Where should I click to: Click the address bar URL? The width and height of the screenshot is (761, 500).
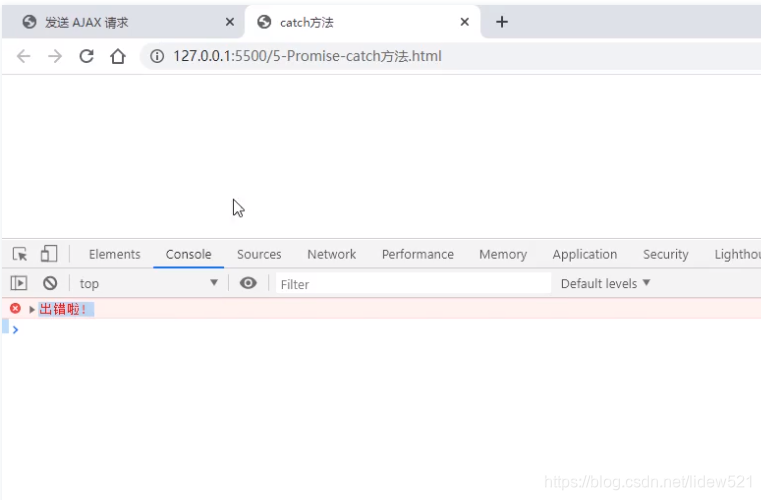307,56
